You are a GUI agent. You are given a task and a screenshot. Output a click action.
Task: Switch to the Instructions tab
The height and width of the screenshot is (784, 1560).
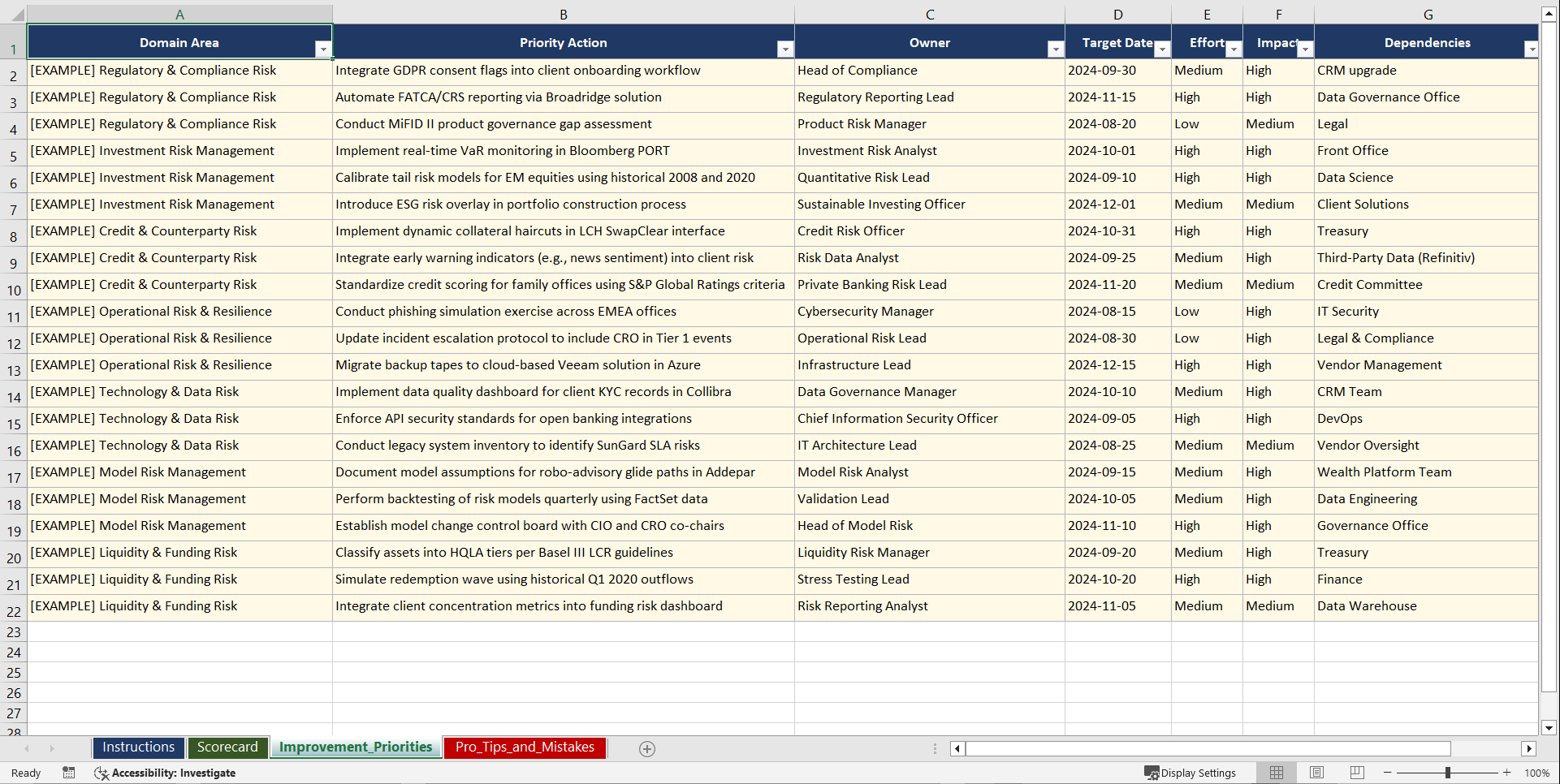138,747
